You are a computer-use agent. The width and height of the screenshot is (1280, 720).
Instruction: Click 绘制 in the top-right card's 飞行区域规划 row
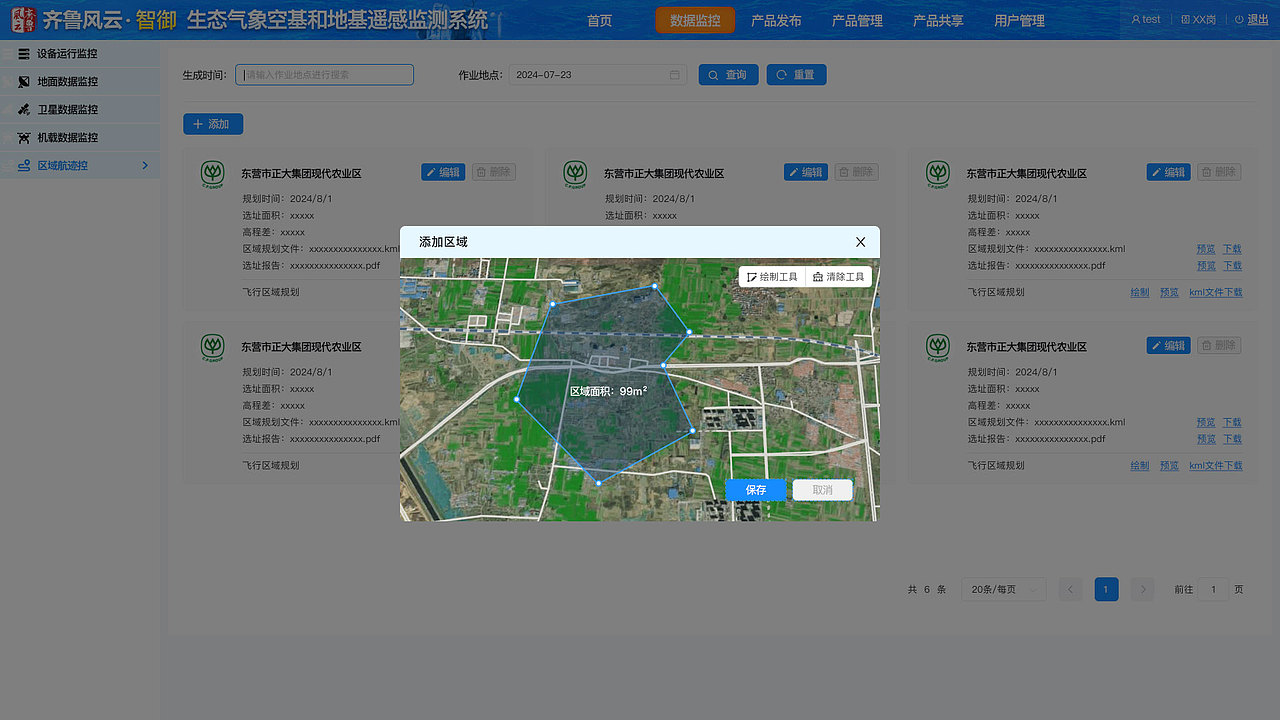point(1140,293)
